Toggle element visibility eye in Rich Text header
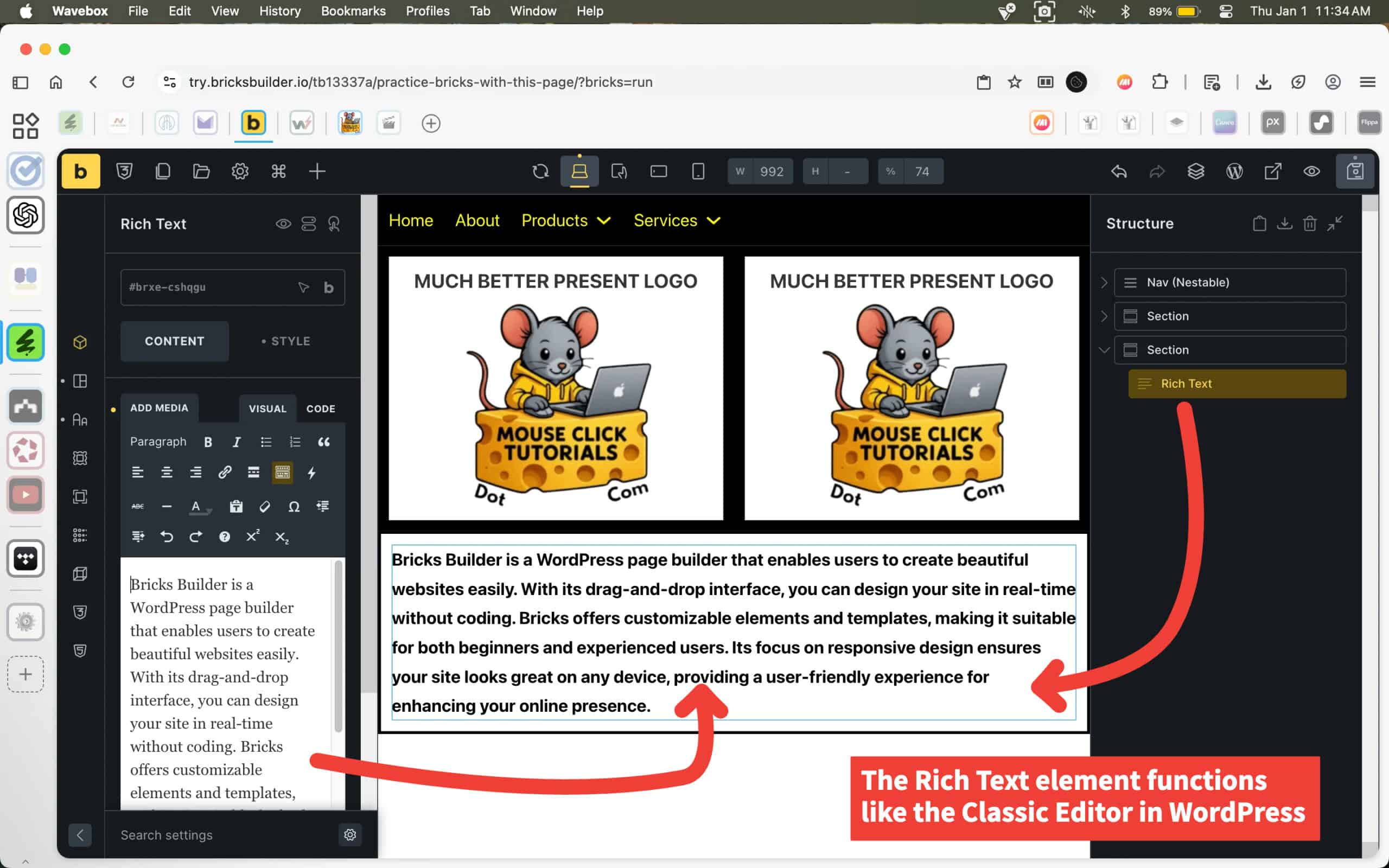Viewport: 1389px width, 868px height. pyautogui.click(x=283, y=224)
